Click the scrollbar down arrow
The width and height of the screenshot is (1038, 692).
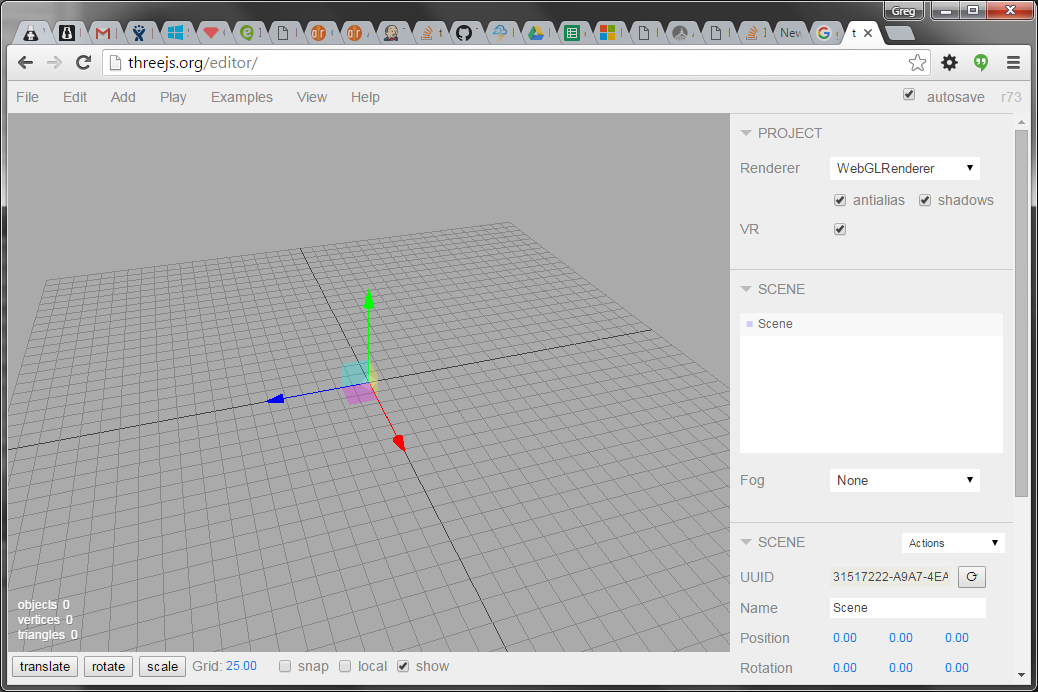[1021, 675]
